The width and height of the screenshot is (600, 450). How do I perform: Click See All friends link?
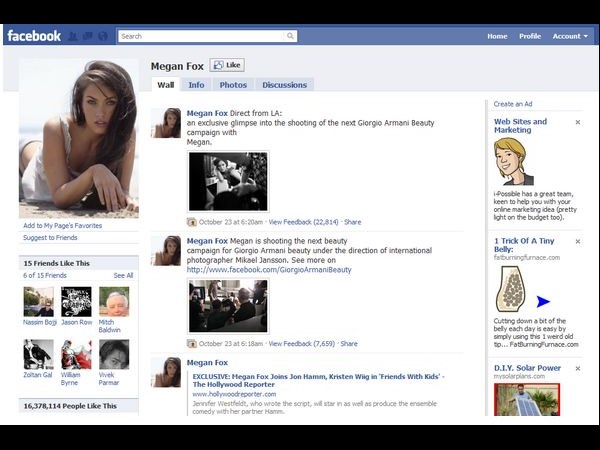(x=123, y=275)
